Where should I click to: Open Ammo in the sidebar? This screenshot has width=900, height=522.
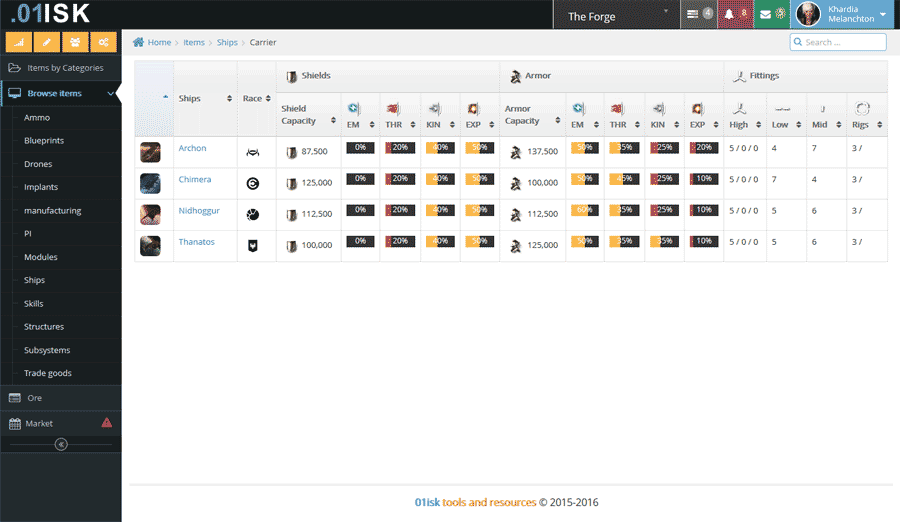tap(37, 117)
